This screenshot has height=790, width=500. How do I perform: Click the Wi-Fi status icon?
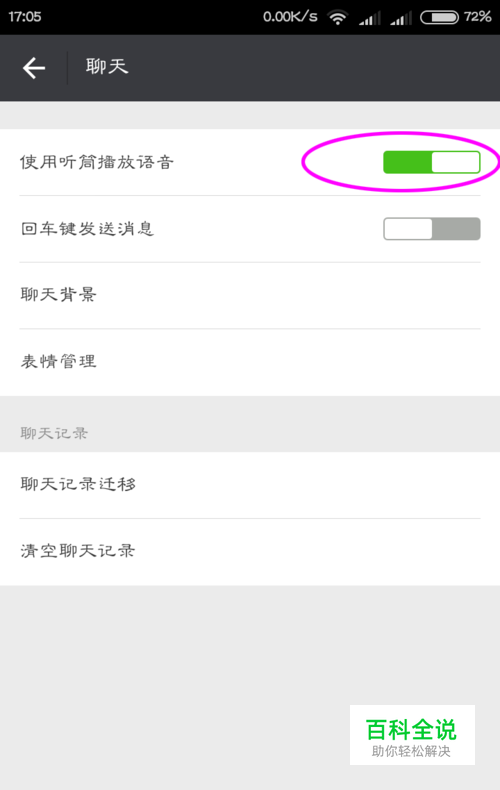[x=337, y=17]
